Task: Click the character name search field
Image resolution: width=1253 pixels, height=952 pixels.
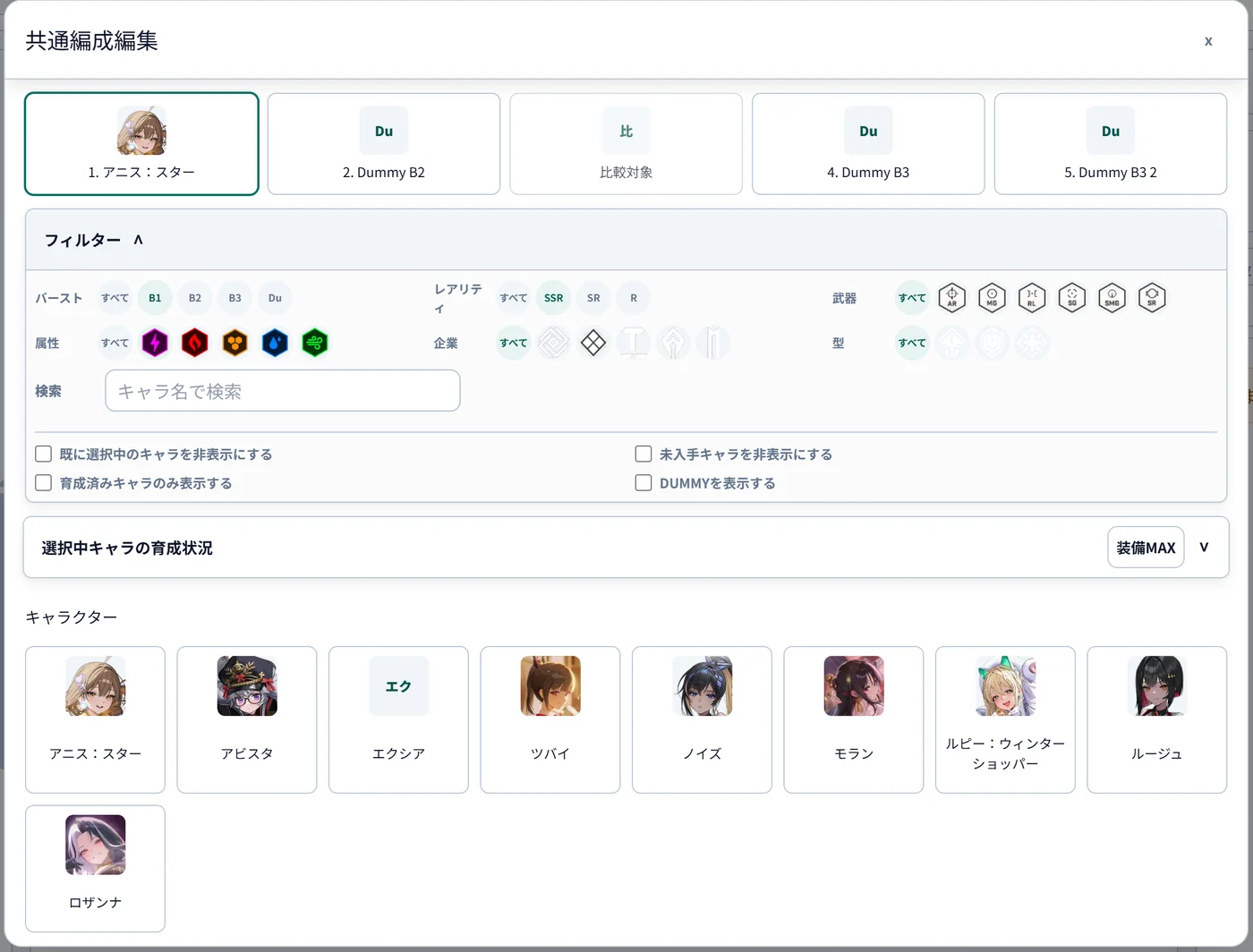Action: (283, 391)
